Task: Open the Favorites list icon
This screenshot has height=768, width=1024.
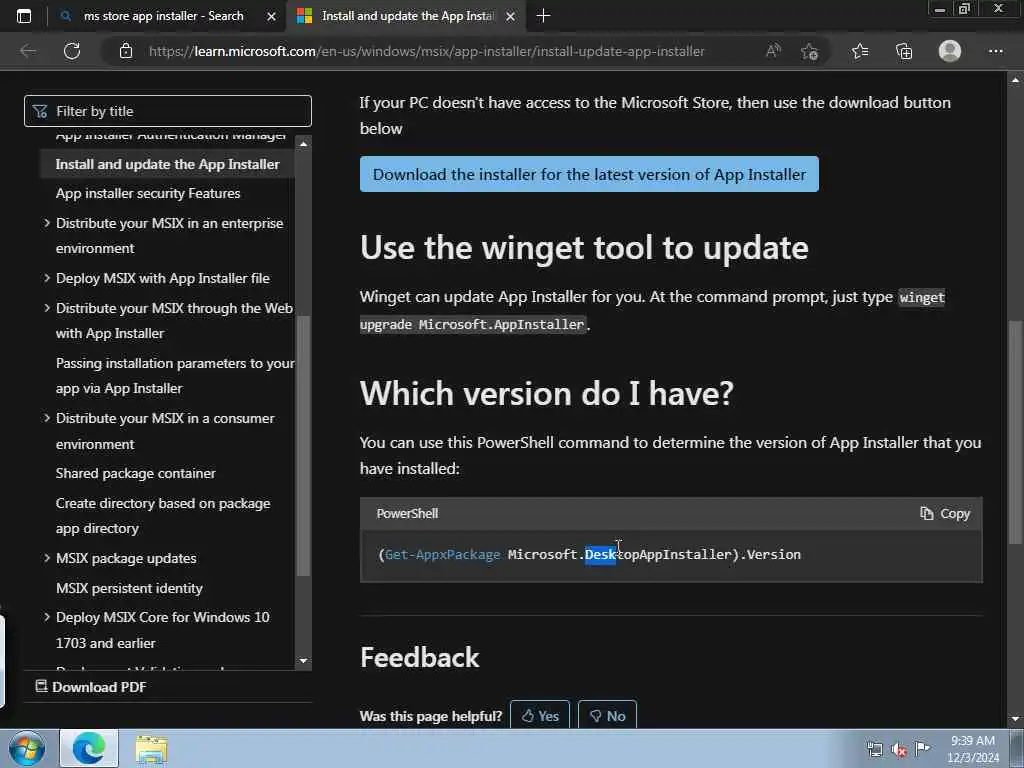Action: (860, 51)
